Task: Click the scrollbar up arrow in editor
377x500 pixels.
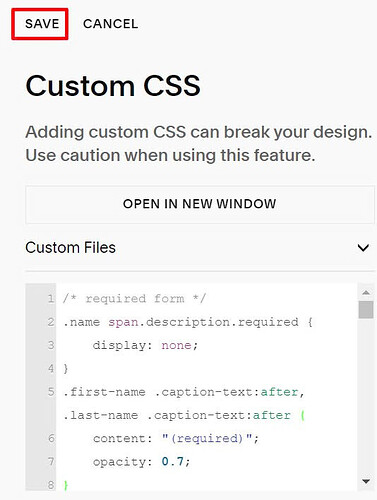Action: pos(366,293)
